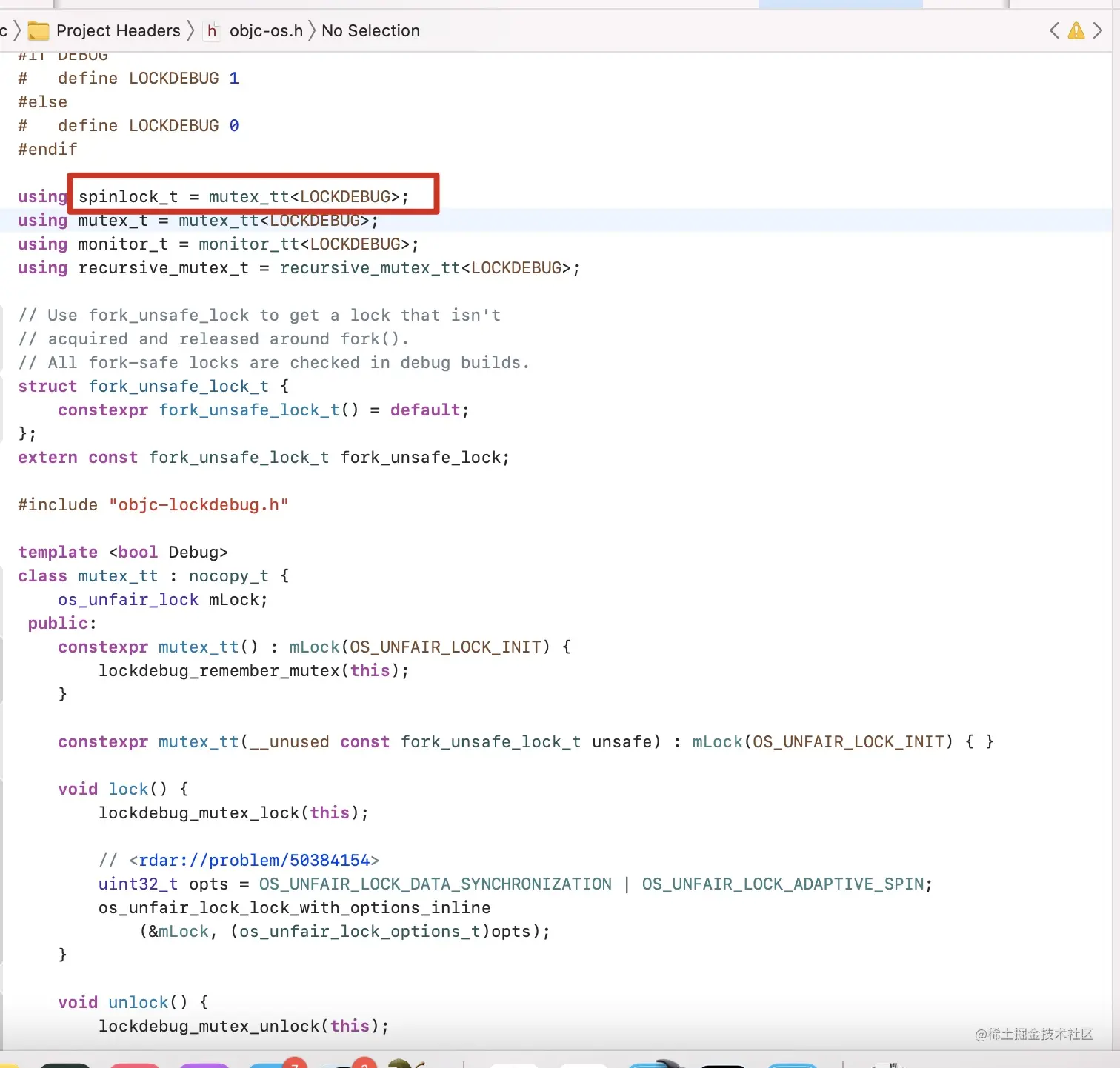This screenshot has height=1068, width=1120.
Task: Click the chevron after Project Headers
Action: tap(191, 30)
